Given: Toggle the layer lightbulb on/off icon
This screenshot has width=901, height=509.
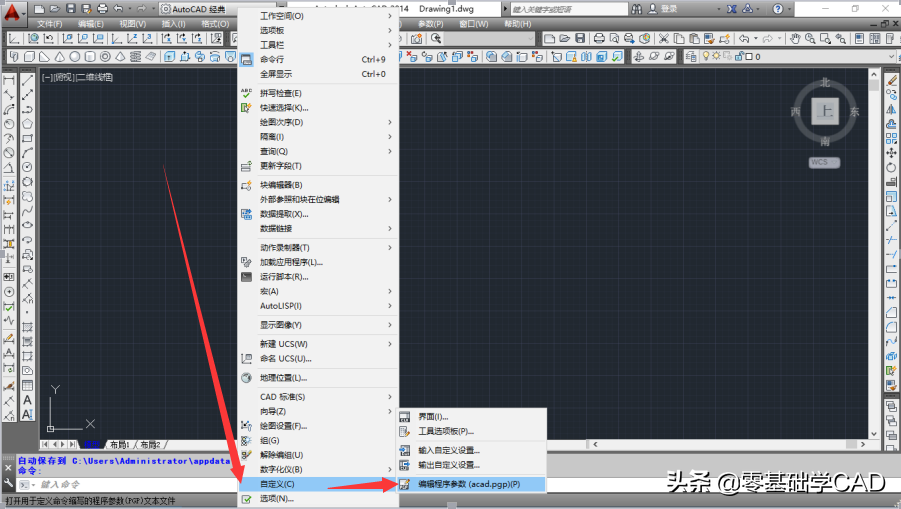Looking at the screenshot, I should click(706, 56).
